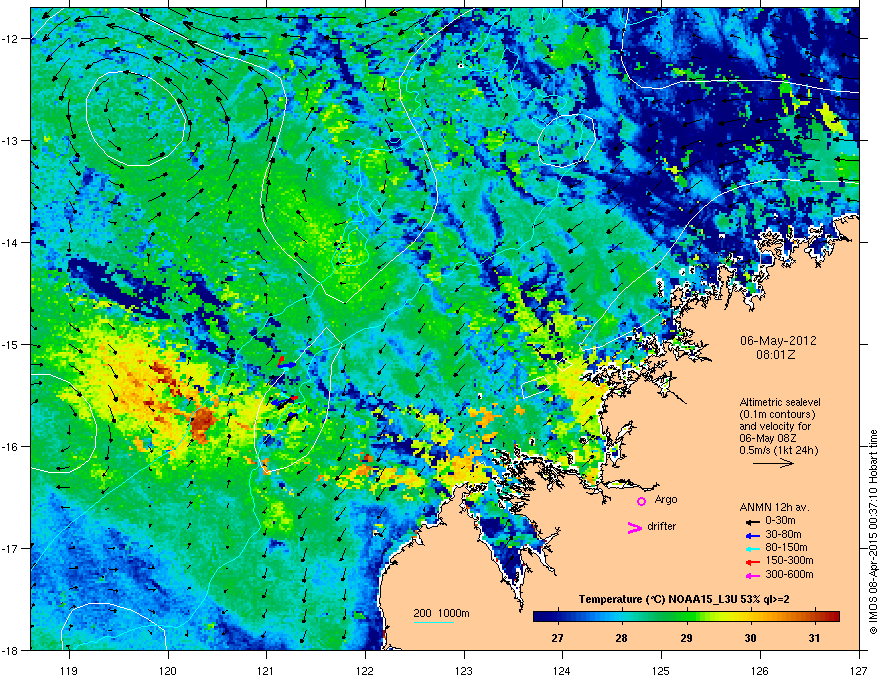
Task: Click the 'drifter' legend label
Action: click(661, 526)
